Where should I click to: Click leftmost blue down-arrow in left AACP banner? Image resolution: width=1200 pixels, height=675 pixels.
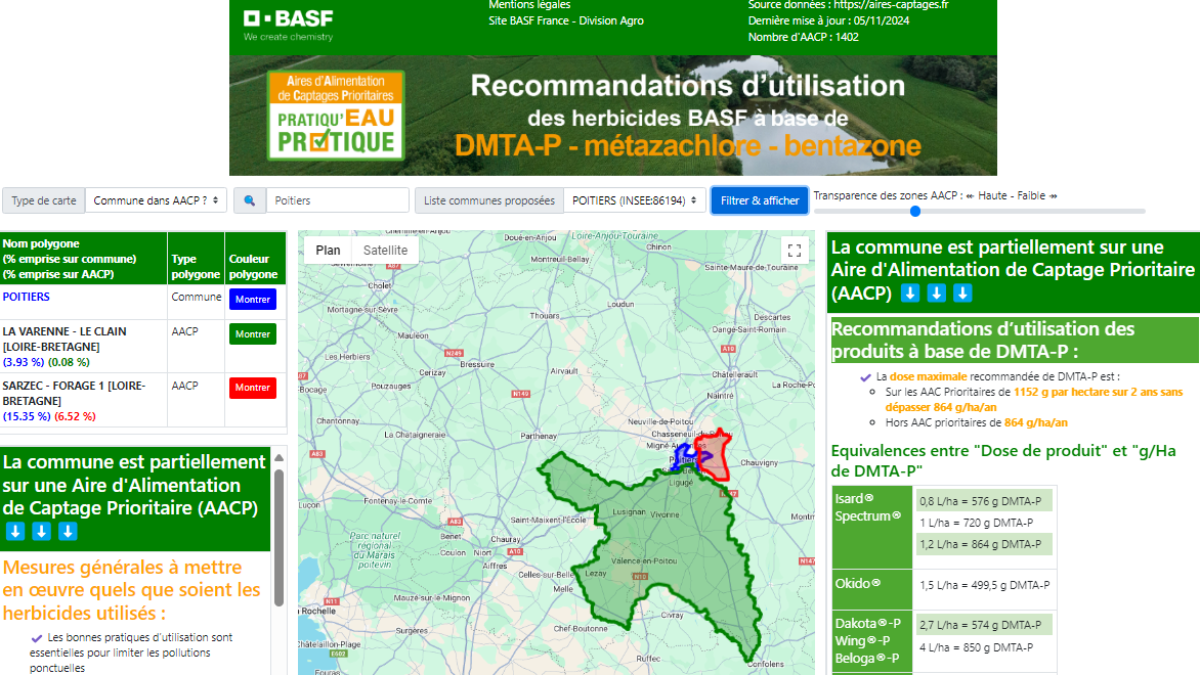click(15, 531)
